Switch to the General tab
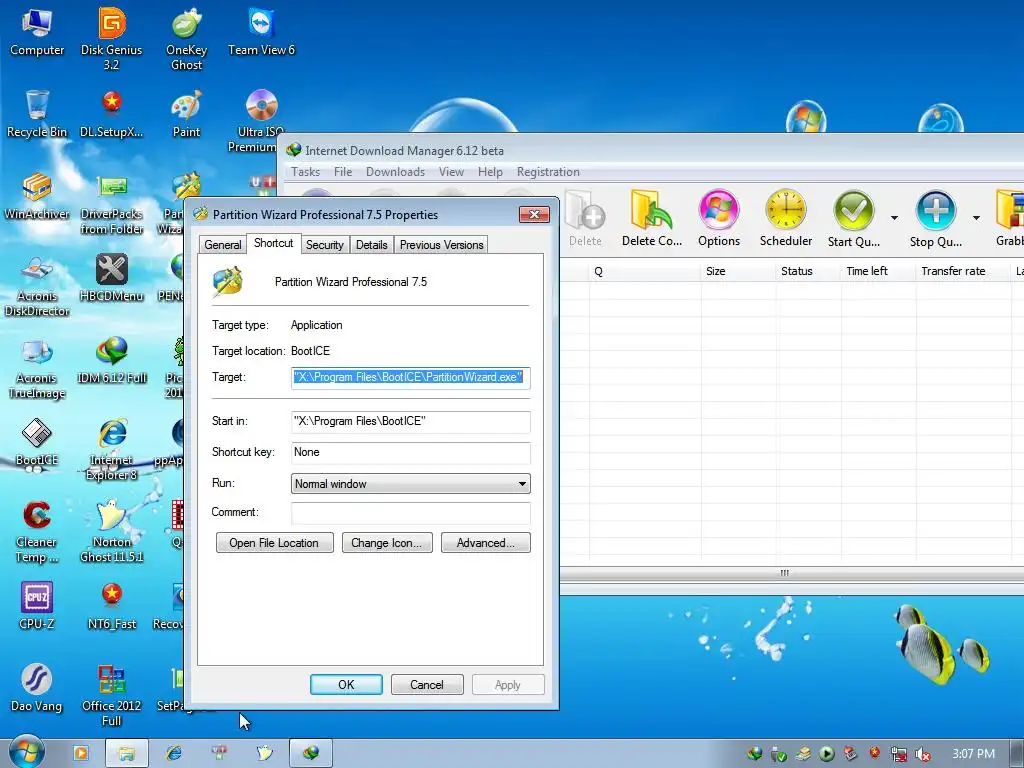This screenshot has width=1024, height=768. (x=223, y=245)
